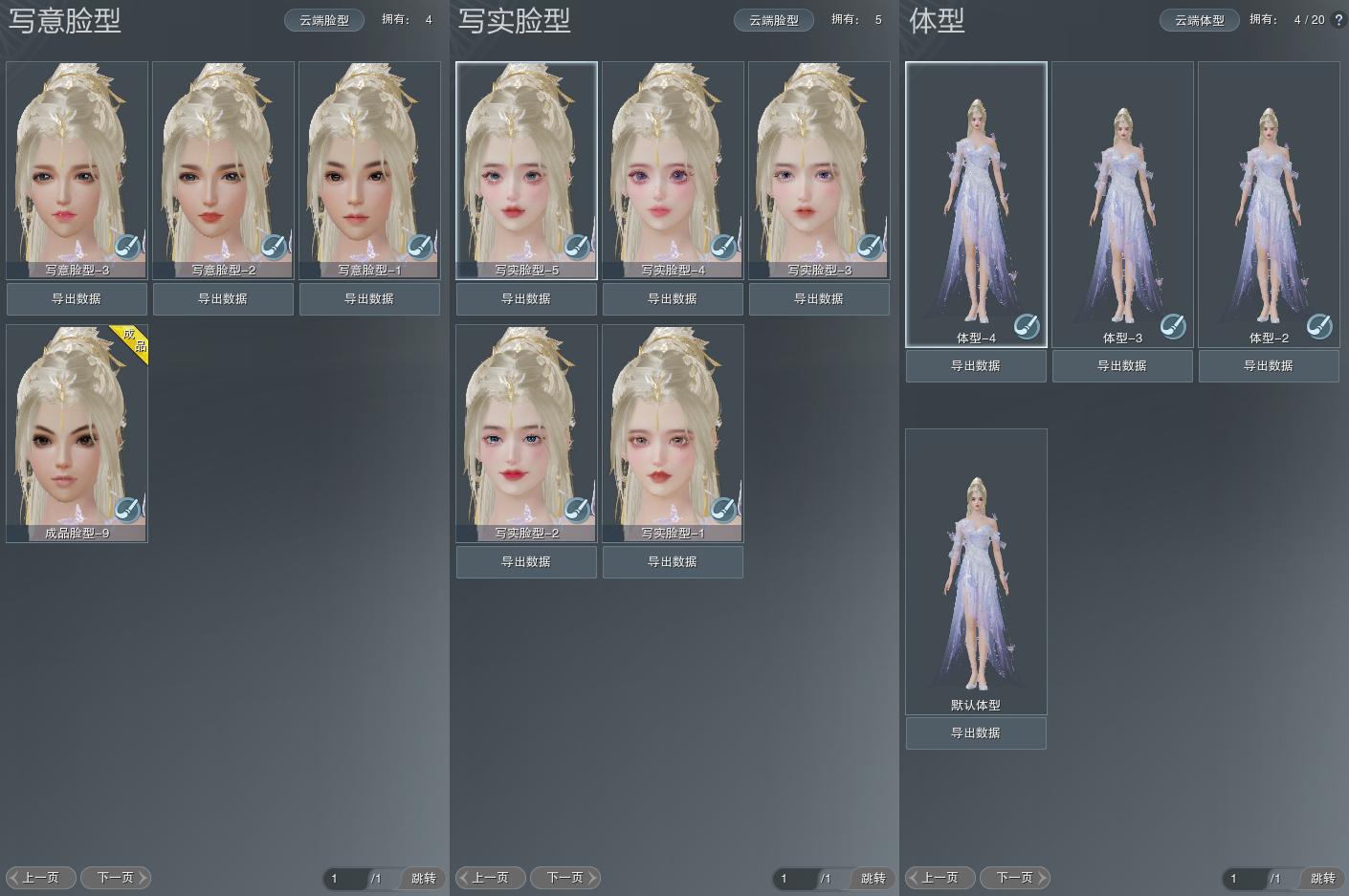Screen dimensions: 1349x896
Task: Choose the 成品脸型-9 face preset
Action: (x=77, y=433)
